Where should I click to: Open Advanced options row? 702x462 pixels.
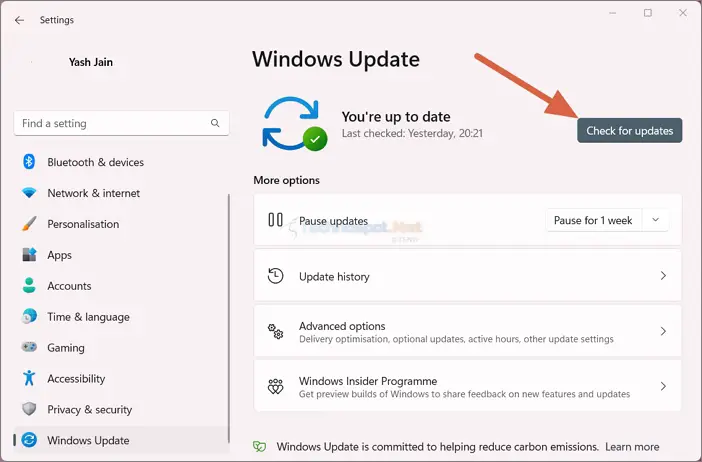467,331
